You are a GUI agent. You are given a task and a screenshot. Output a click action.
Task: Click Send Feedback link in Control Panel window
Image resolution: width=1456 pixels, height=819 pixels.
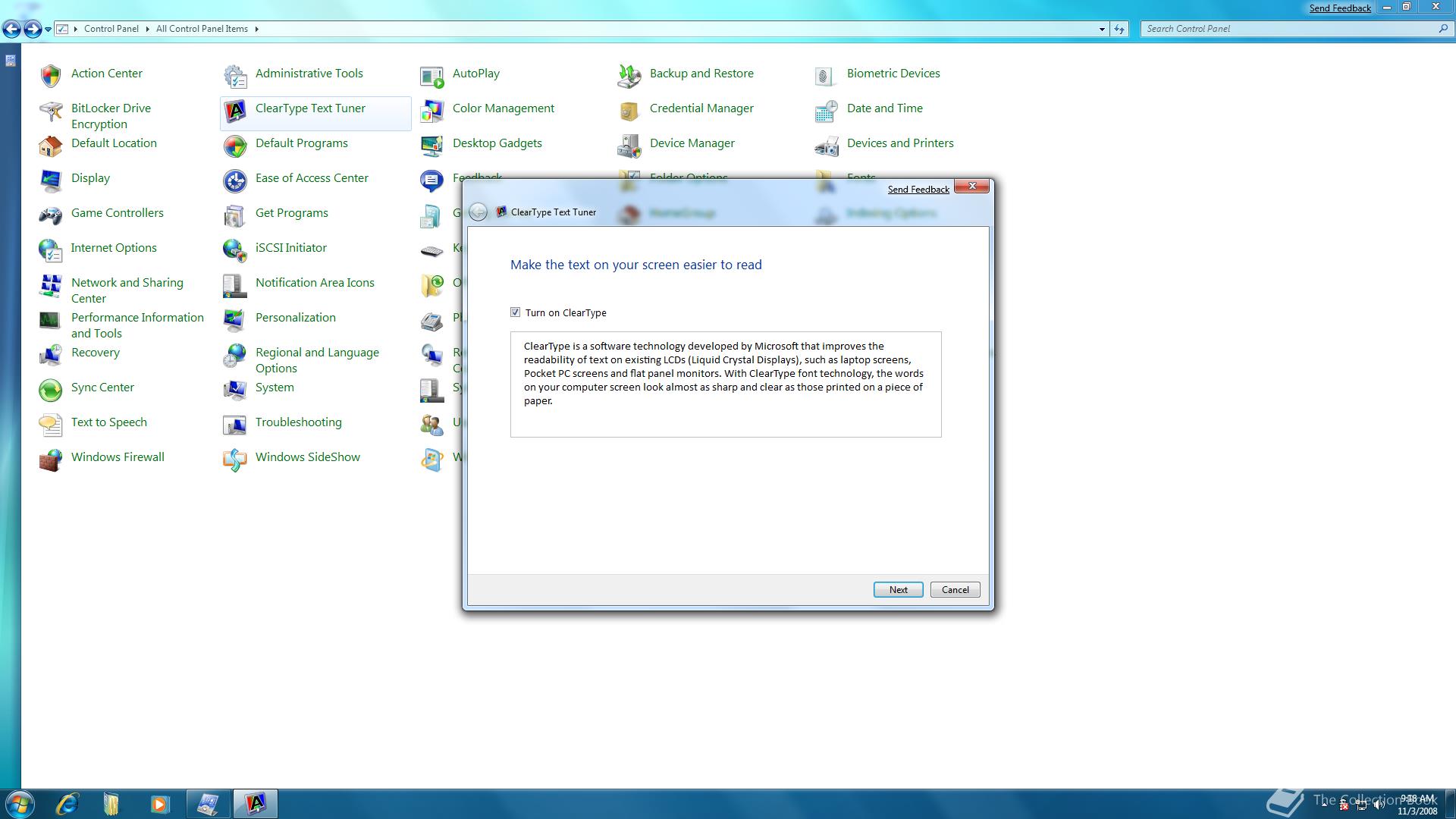(x=1340, y=8)
